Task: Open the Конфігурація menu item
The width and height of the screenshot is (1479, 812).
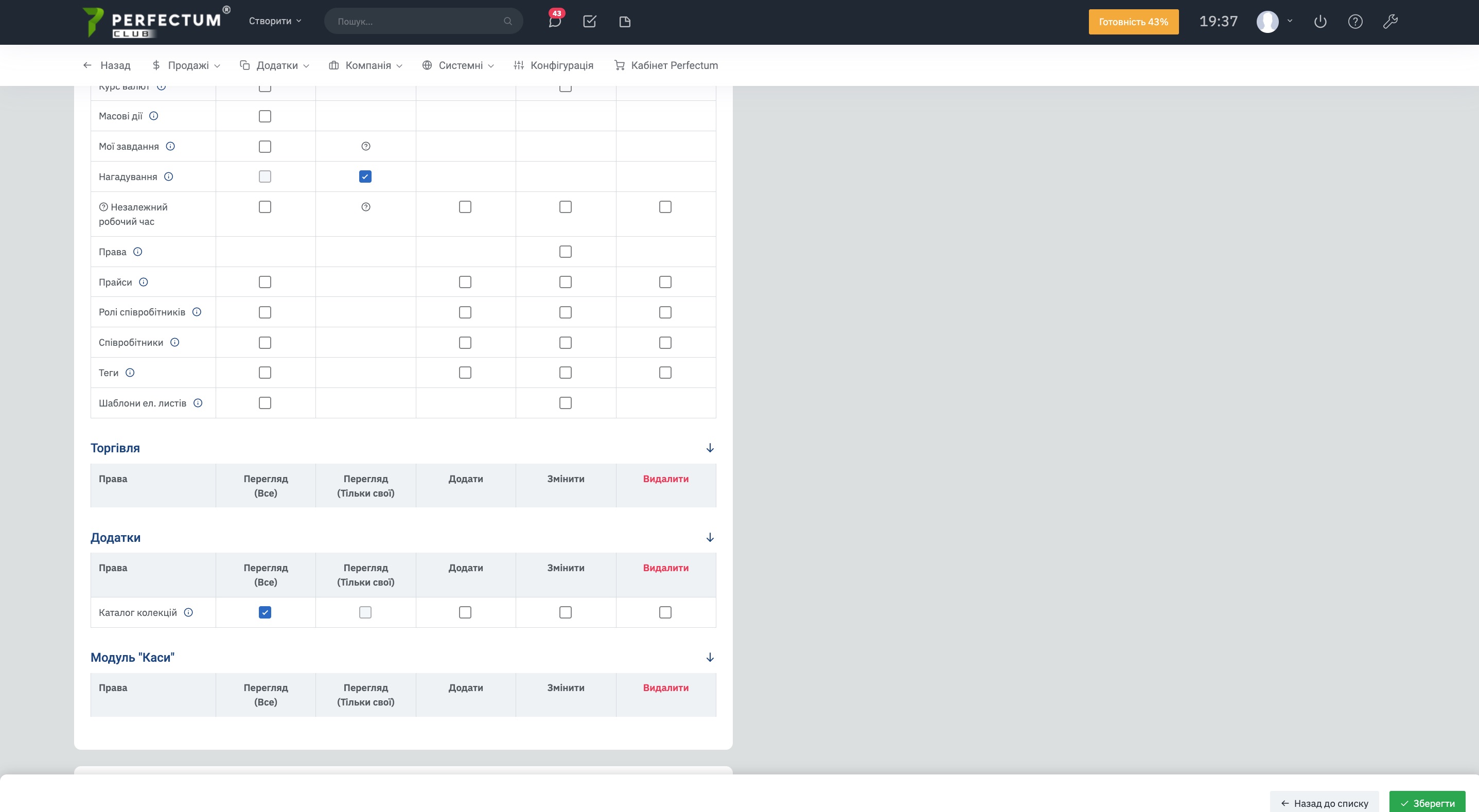Action: click(x=554, y=65)
